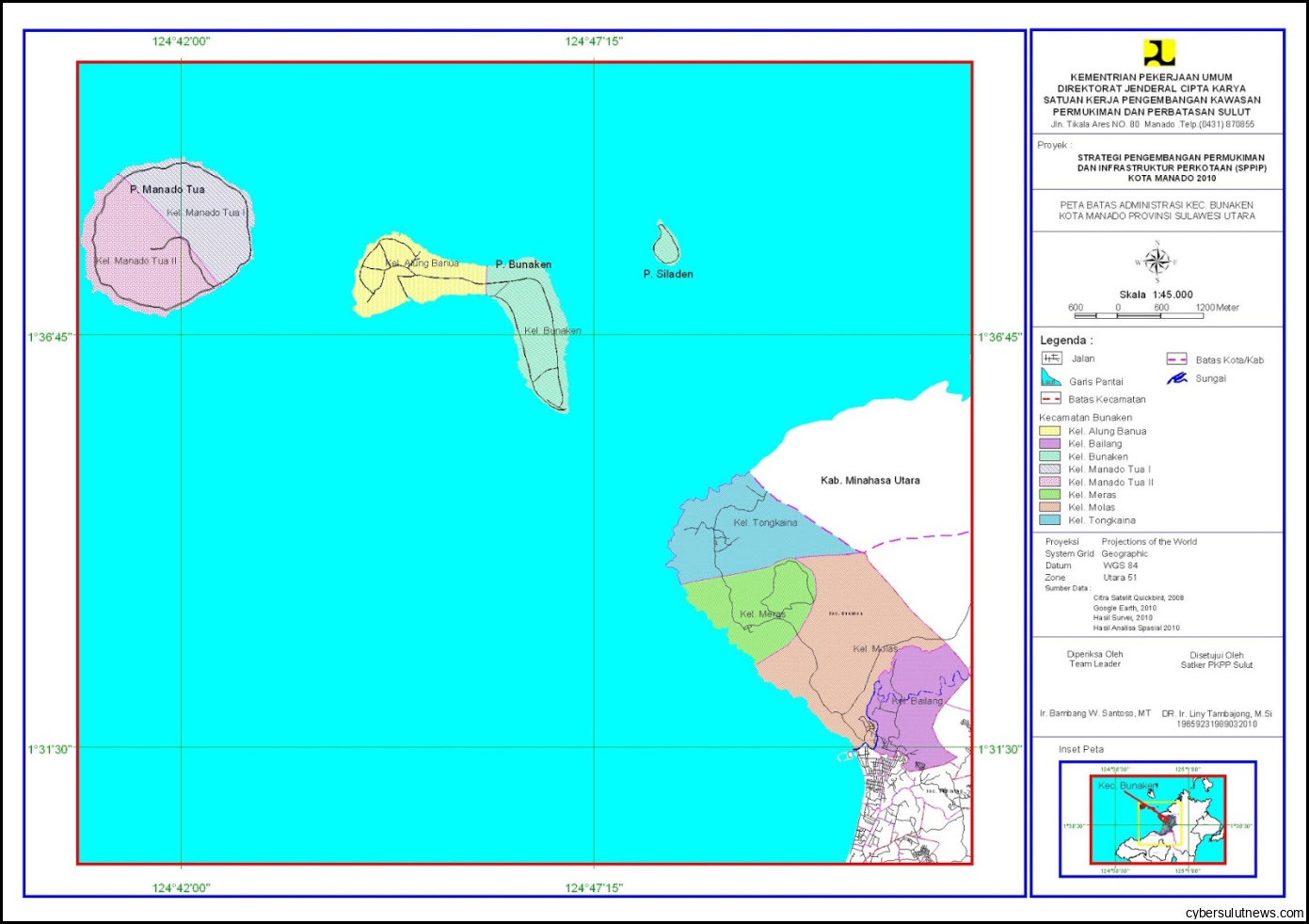Viewport: 1309px width, 924px height.
Task: Click the 'Kel. Manado Tua I' map label
Action: 206,213
